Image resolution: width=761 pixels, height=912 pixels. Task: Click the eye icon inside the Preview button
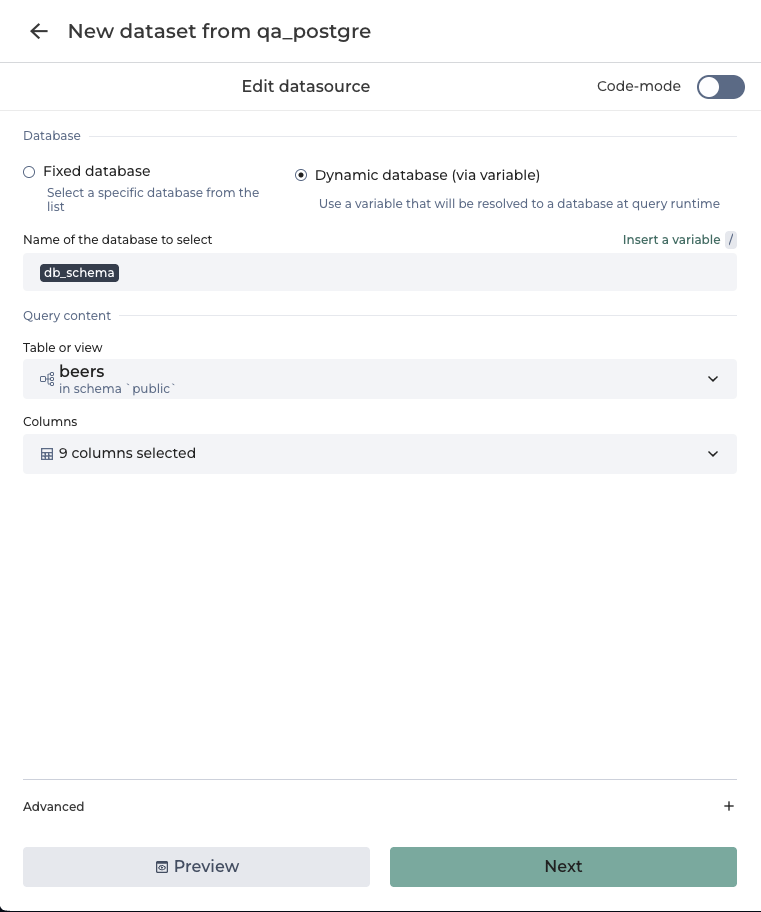pyautogui.click(x=162, y=867)
